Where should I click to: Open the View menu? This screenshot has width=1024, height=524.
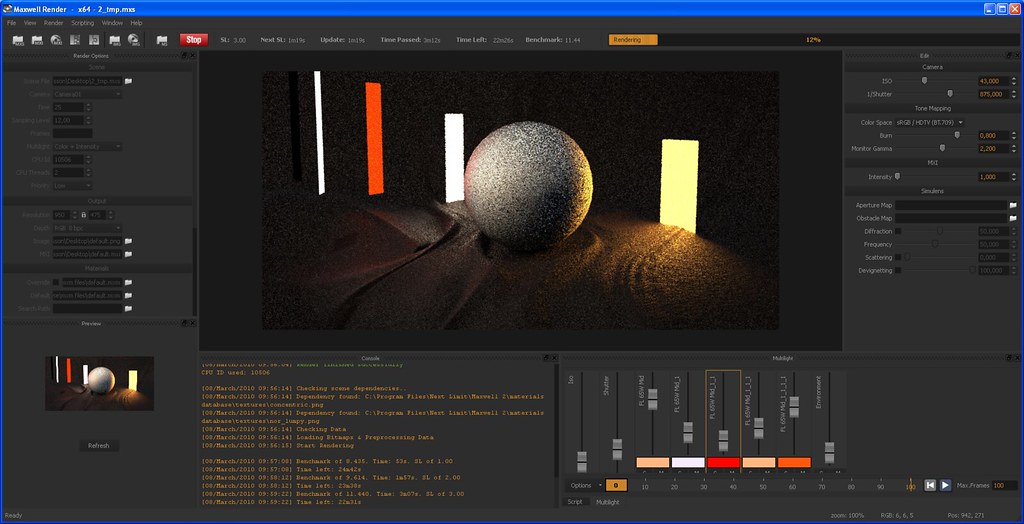coord(30,23)
